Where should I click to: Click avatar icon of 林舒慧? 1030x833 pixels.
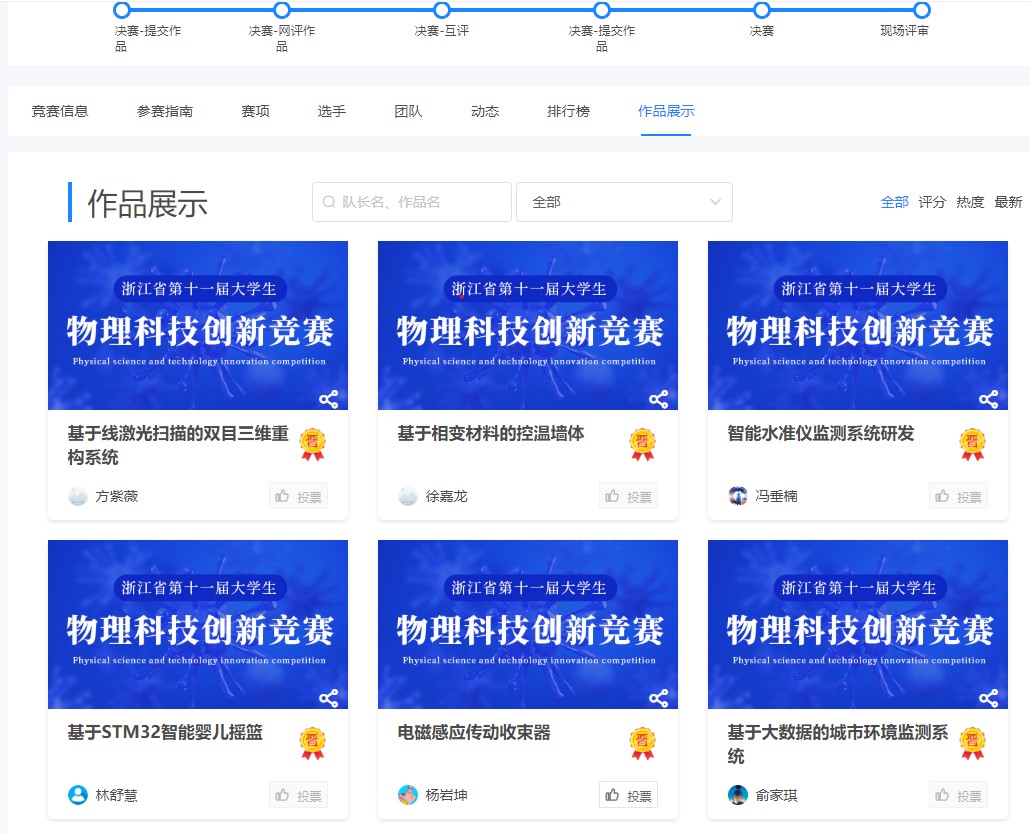click(78, 795)
